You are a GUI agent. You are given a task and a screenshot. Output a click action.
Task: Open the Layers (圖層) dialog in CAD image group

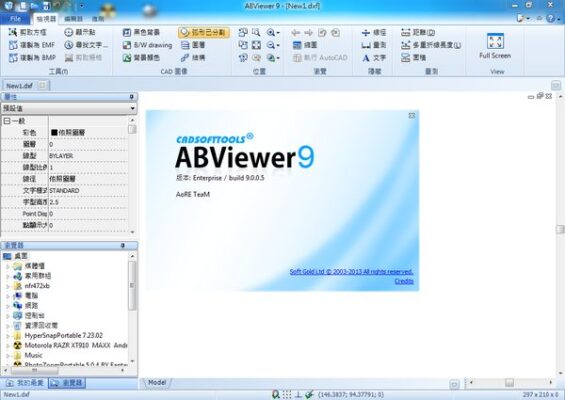pos(193,45)
